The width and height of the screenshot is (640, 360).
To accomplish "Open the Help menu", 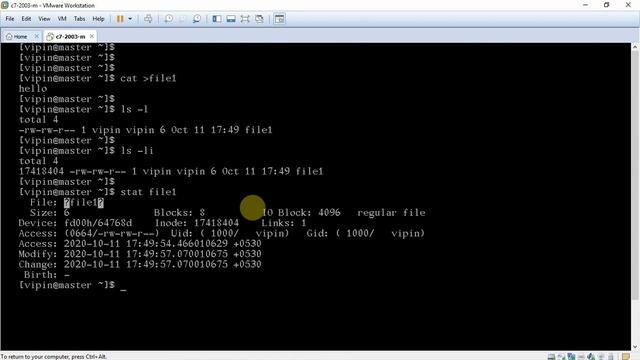I will (x=98, y=19).
